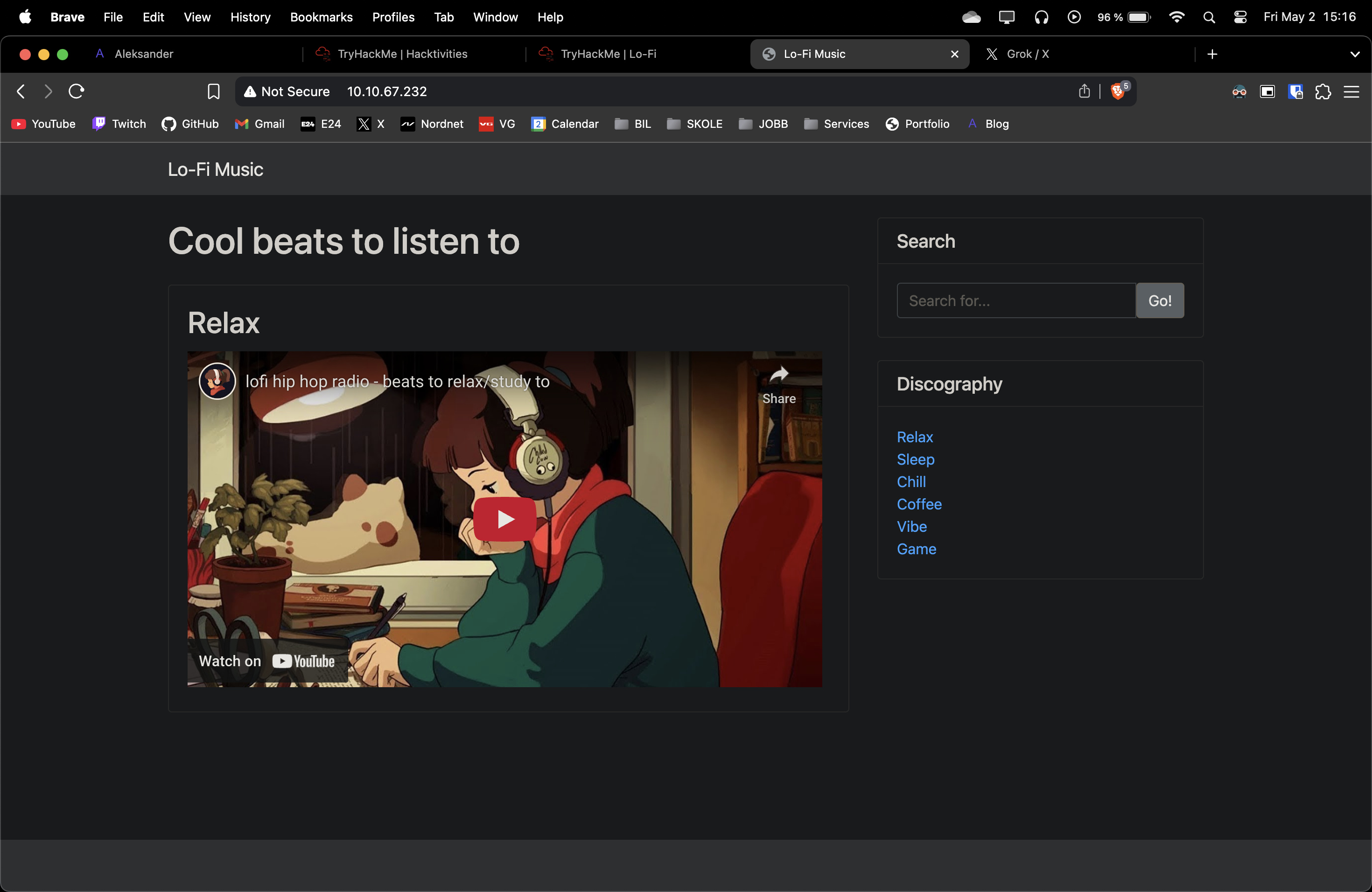Open the Calendar bookmark
Image resolution: width=1372 pixels, height=892 pixels.
point(565,124)
